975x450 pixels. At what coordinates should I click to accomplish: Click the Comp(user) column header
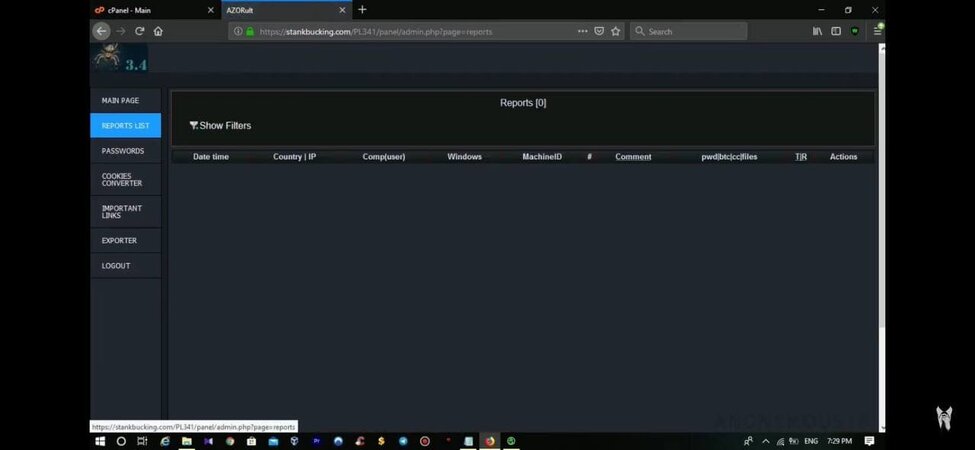click(384, 157)
